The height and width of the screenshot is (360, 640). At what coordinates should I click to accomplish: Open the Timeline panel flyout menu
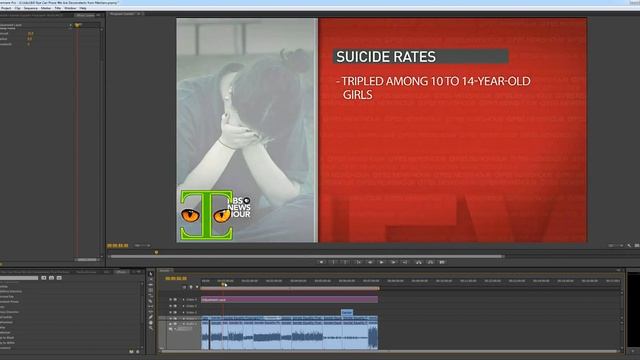[618, 270]
